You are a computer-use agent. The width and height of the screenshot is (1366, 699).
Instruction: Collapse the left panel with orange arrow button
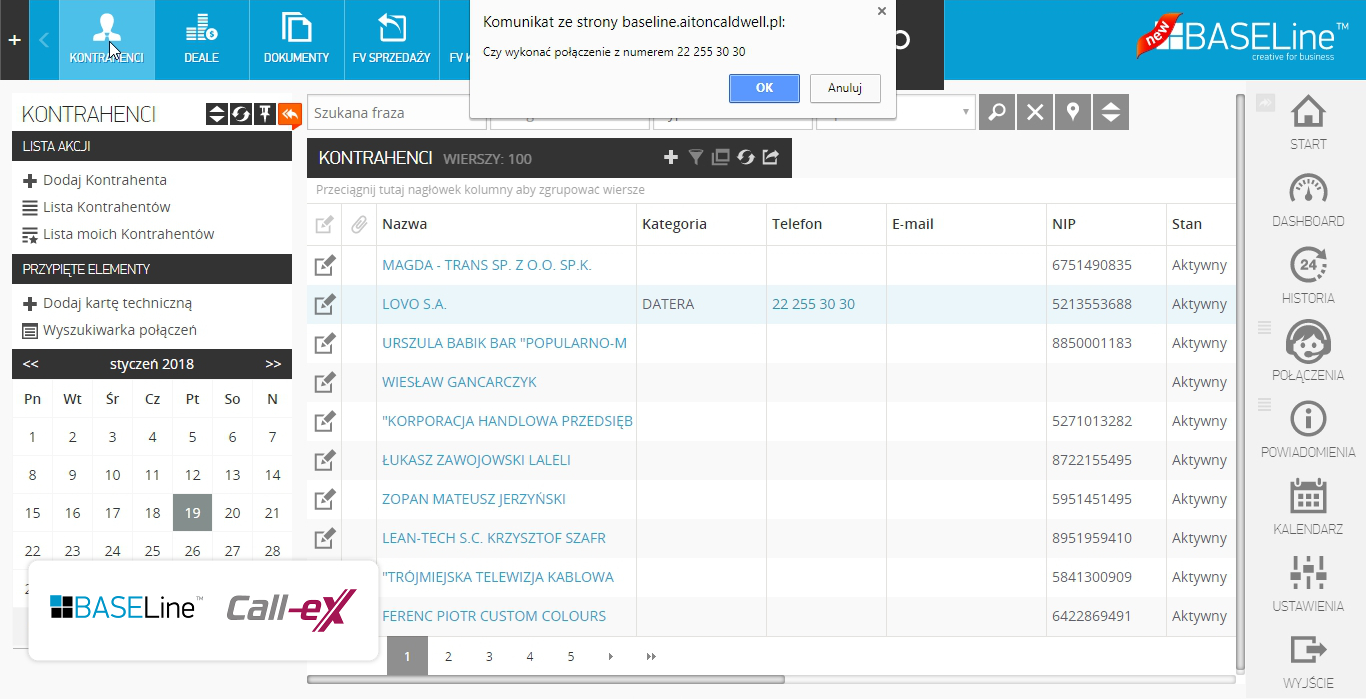[289, 114]
